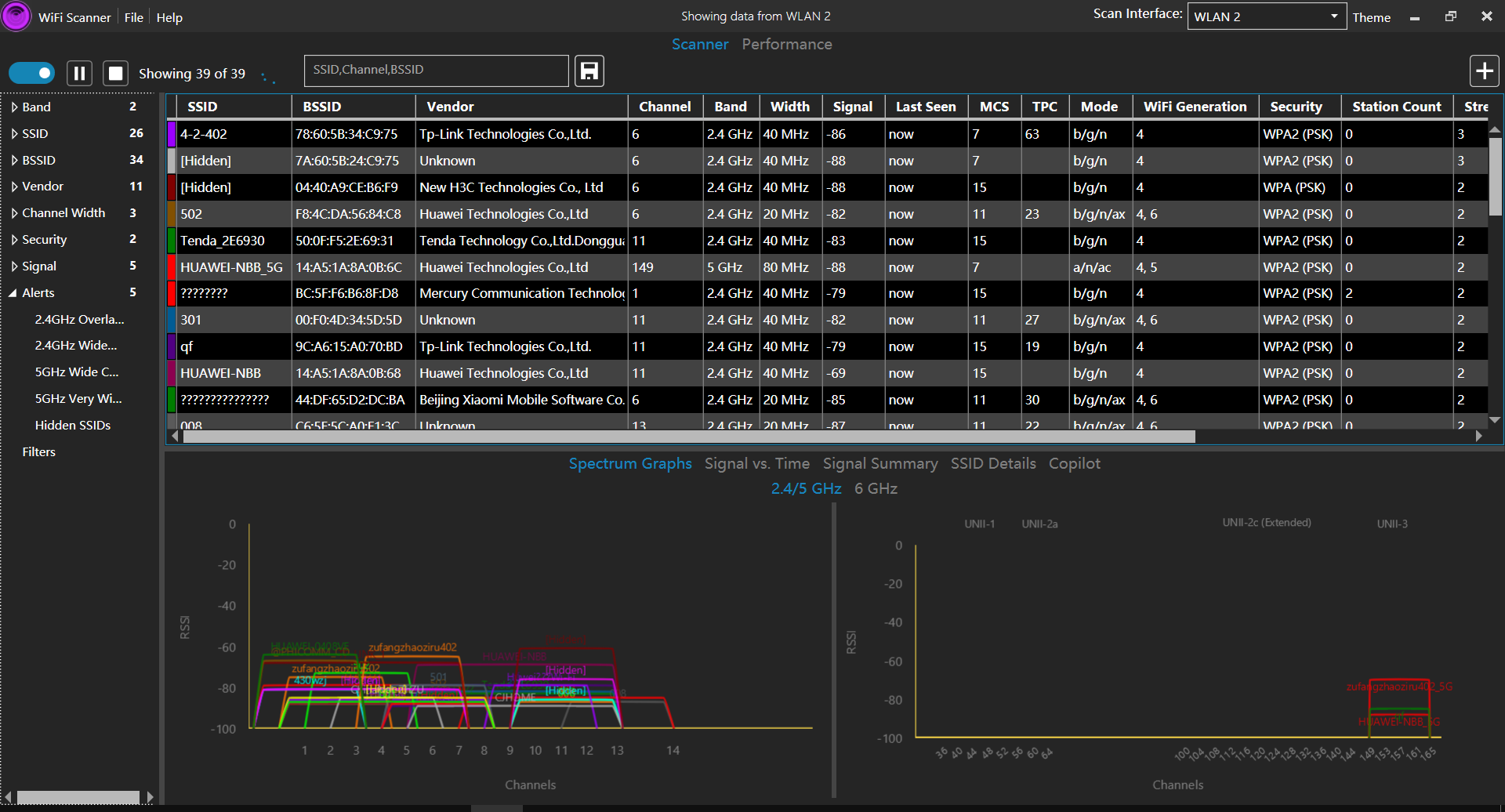Expand the Vendor filter group

14,187
